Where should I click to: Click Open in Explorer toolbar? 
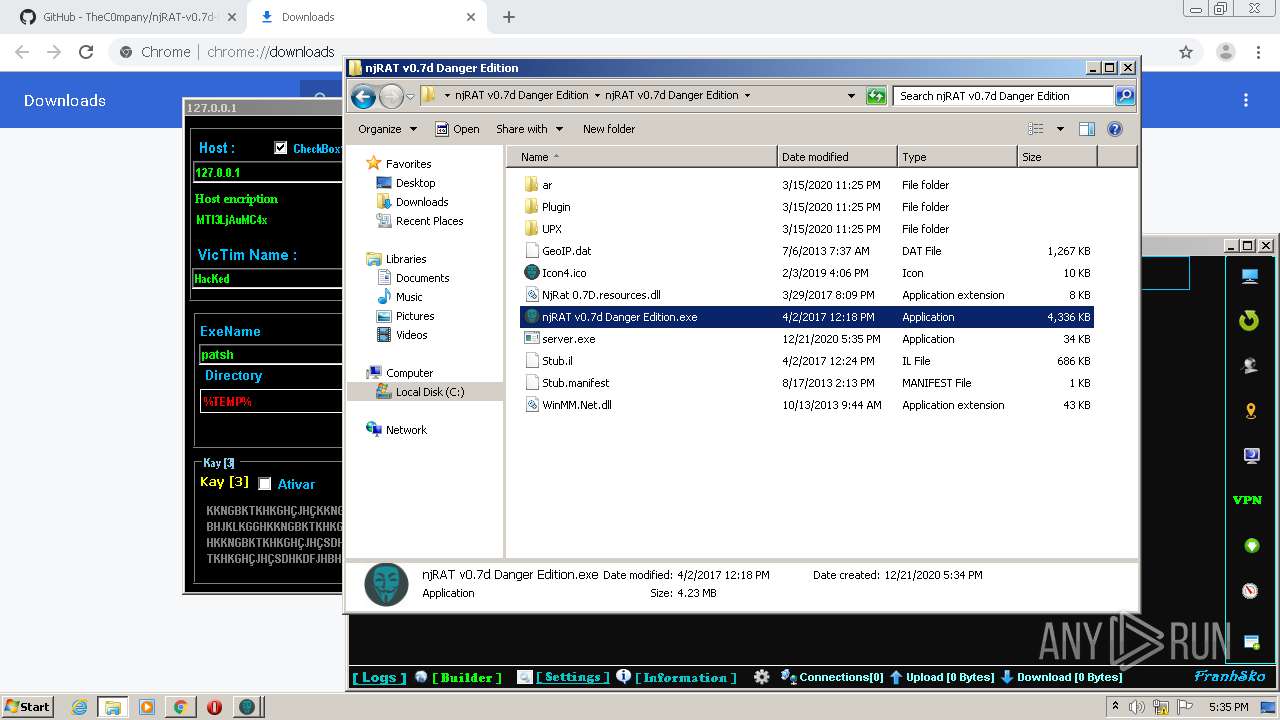tap(458, 129)
